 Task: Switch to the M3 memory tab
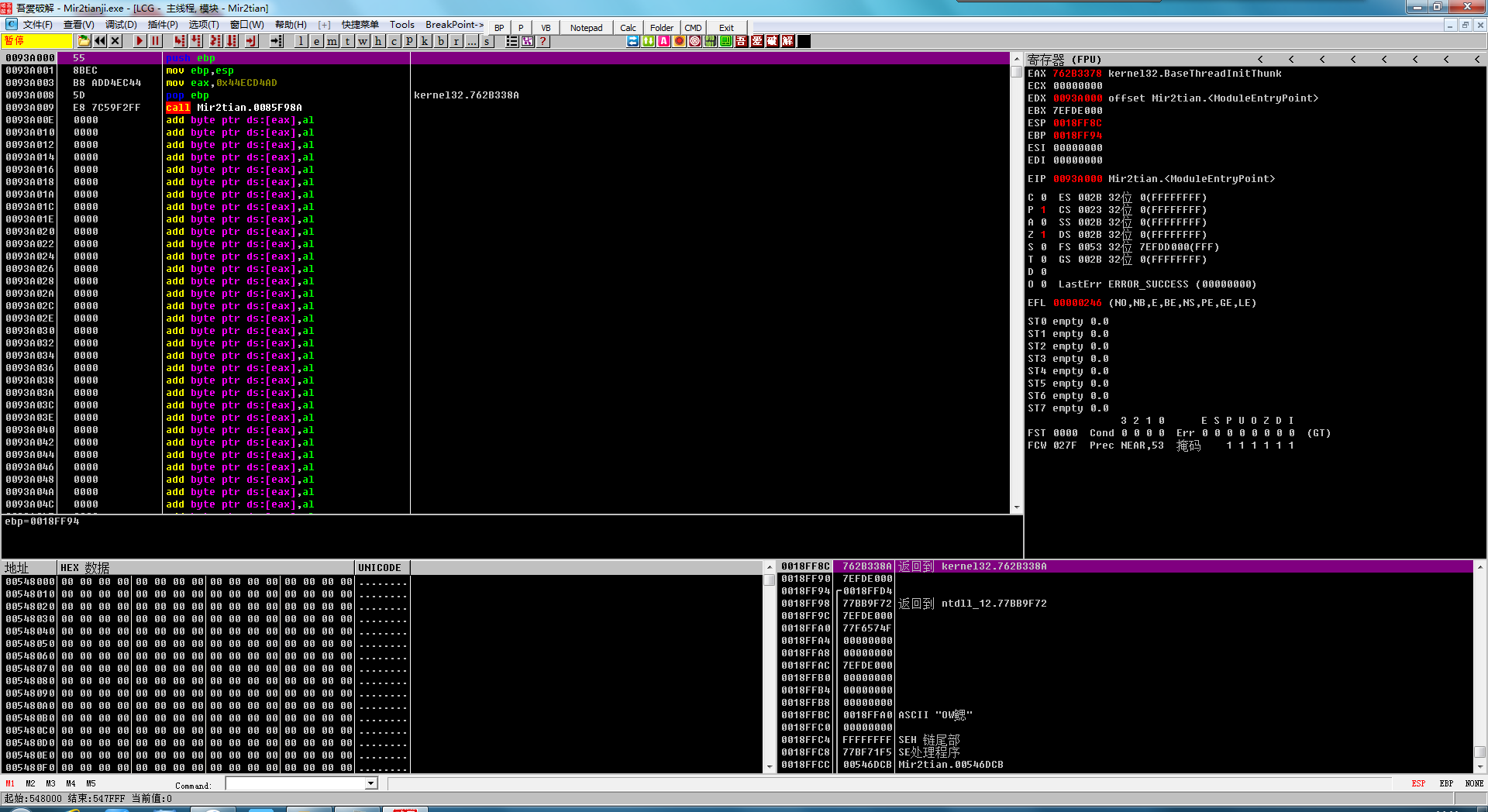[x=50, y=783]
